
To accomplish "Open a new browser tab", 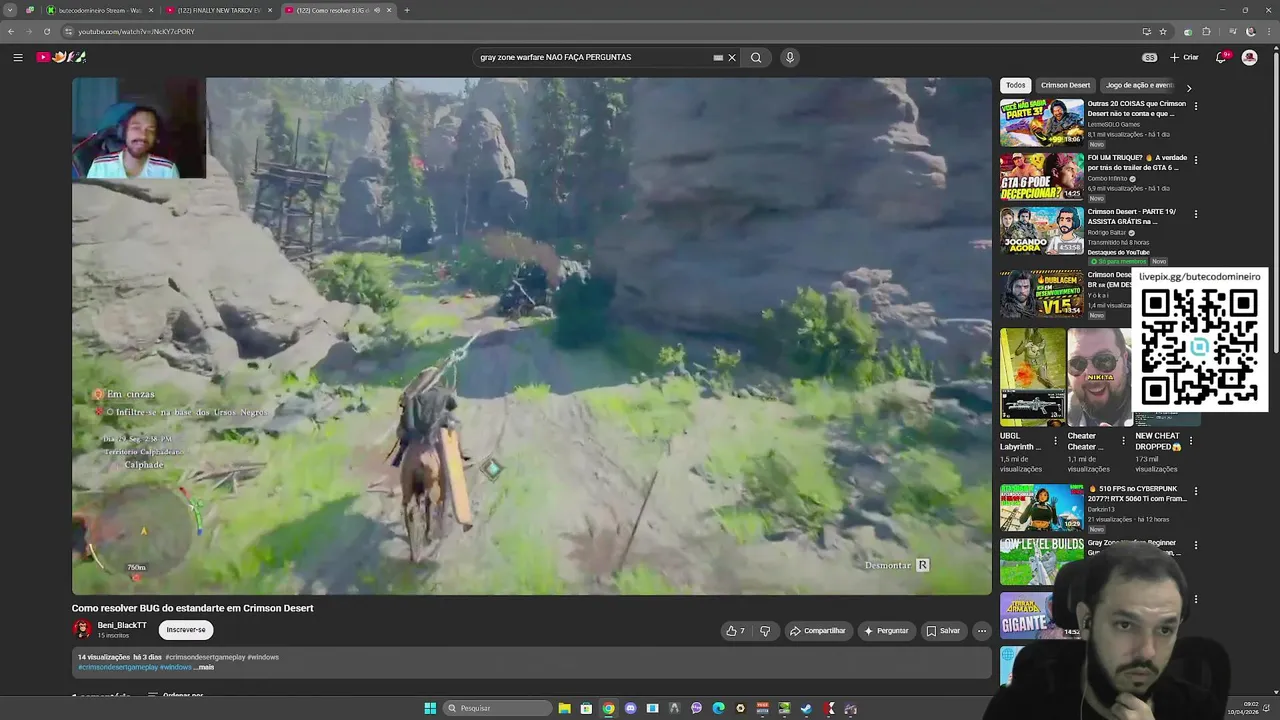I will [407, 10].
